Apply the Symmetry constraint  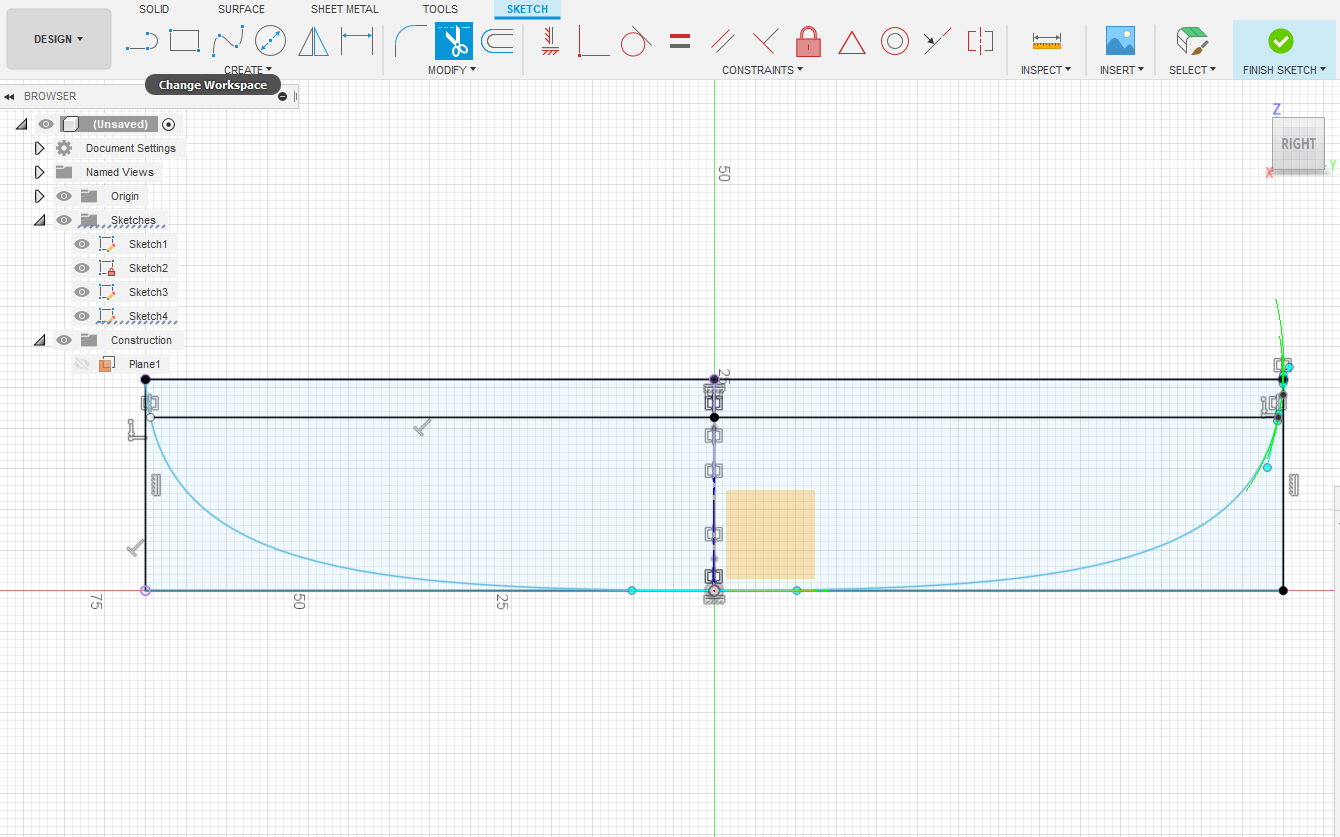click(x=980, y=41)
